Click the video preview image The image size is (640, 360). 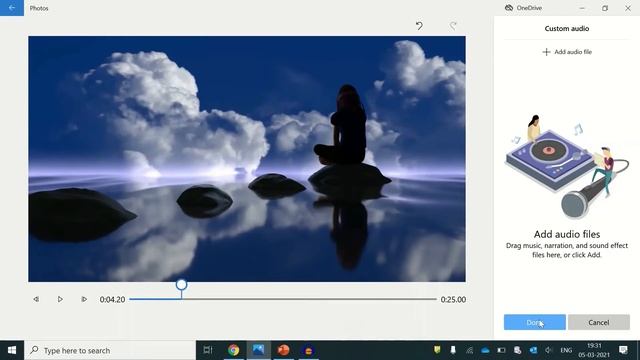247,159
